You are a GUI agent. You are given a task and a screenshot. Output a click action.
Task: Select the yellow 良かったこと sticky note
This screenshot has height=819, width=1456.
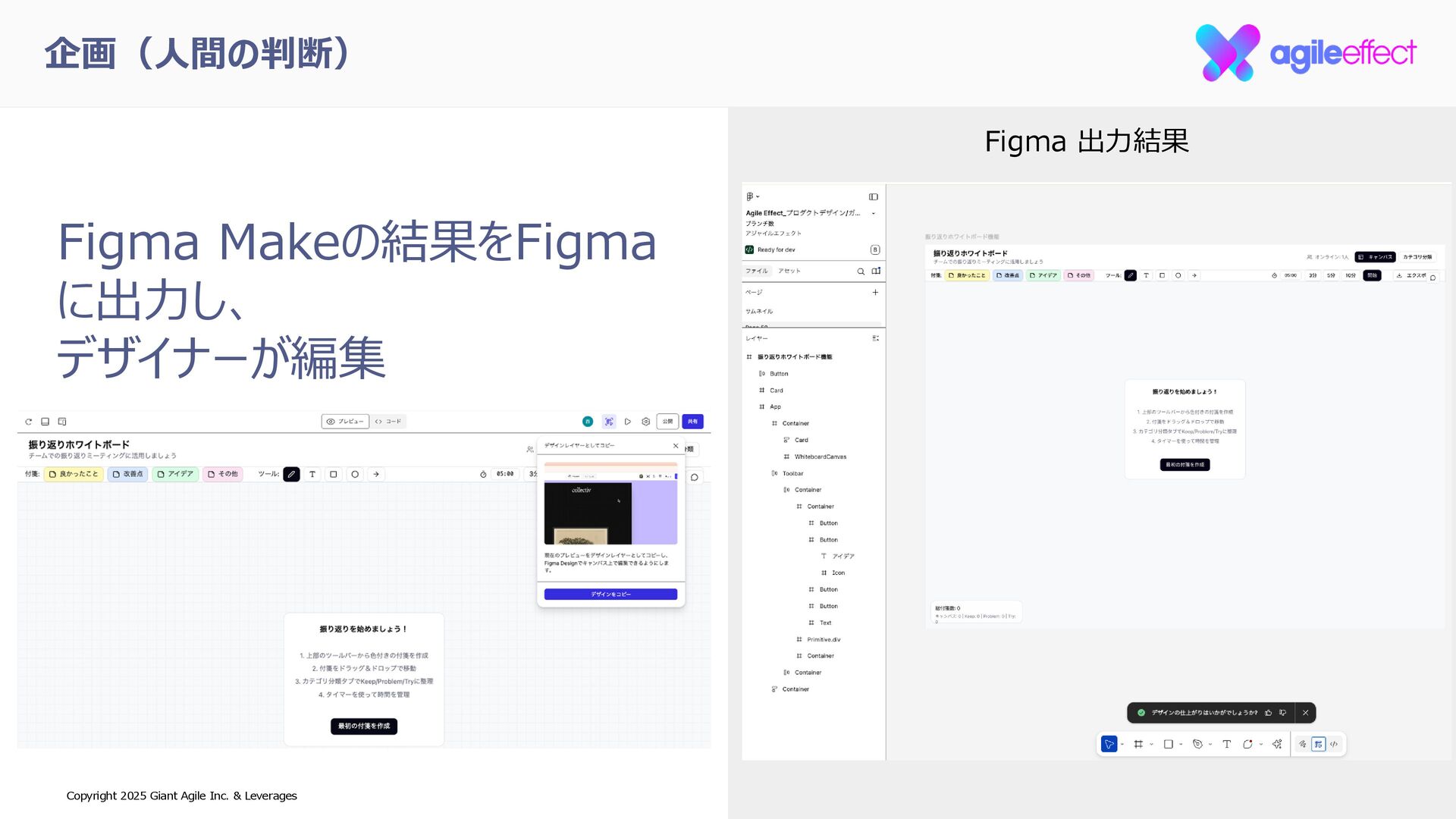pyautogui.click(x=74, y=474)
